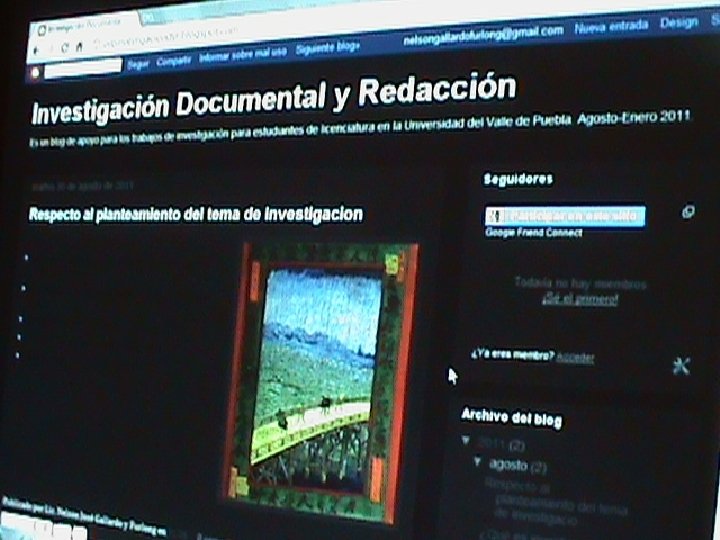Click Informar sobre mal uso

[x=243, y=55]
